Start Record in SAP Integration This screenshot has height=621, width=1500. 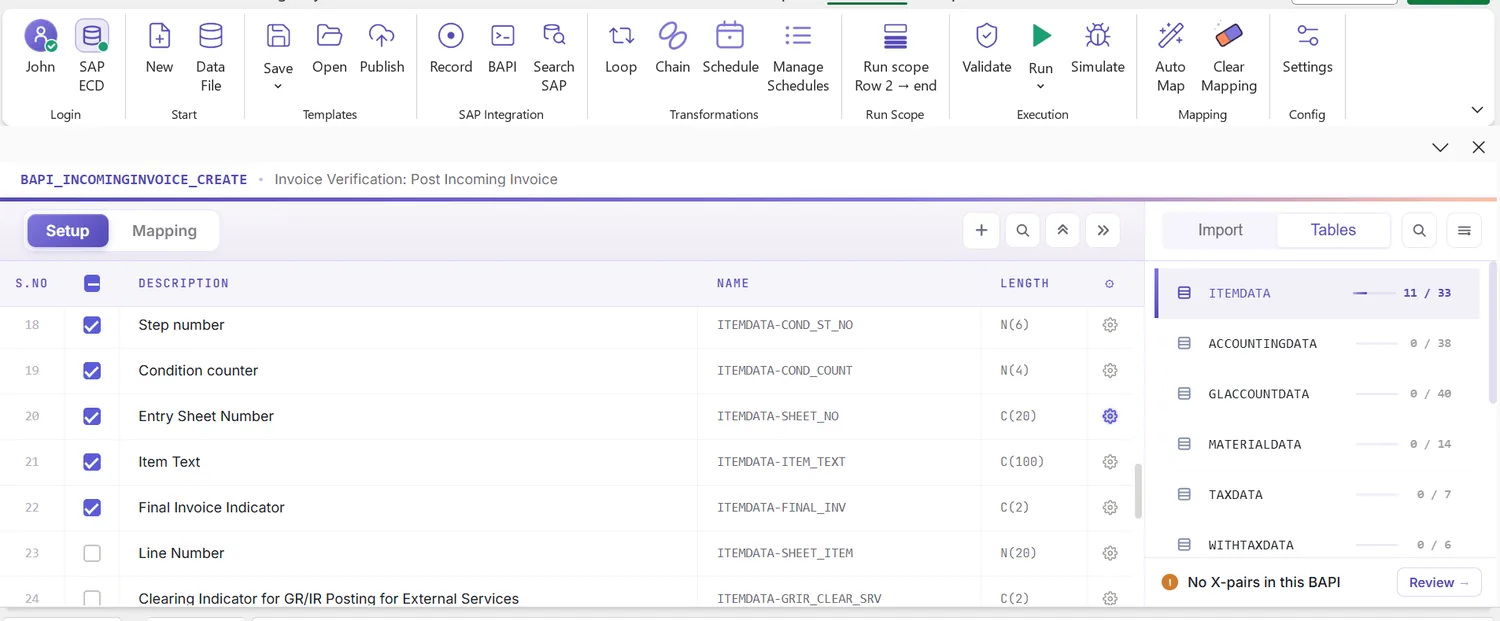pyautogui.click(x=451, y=49)
